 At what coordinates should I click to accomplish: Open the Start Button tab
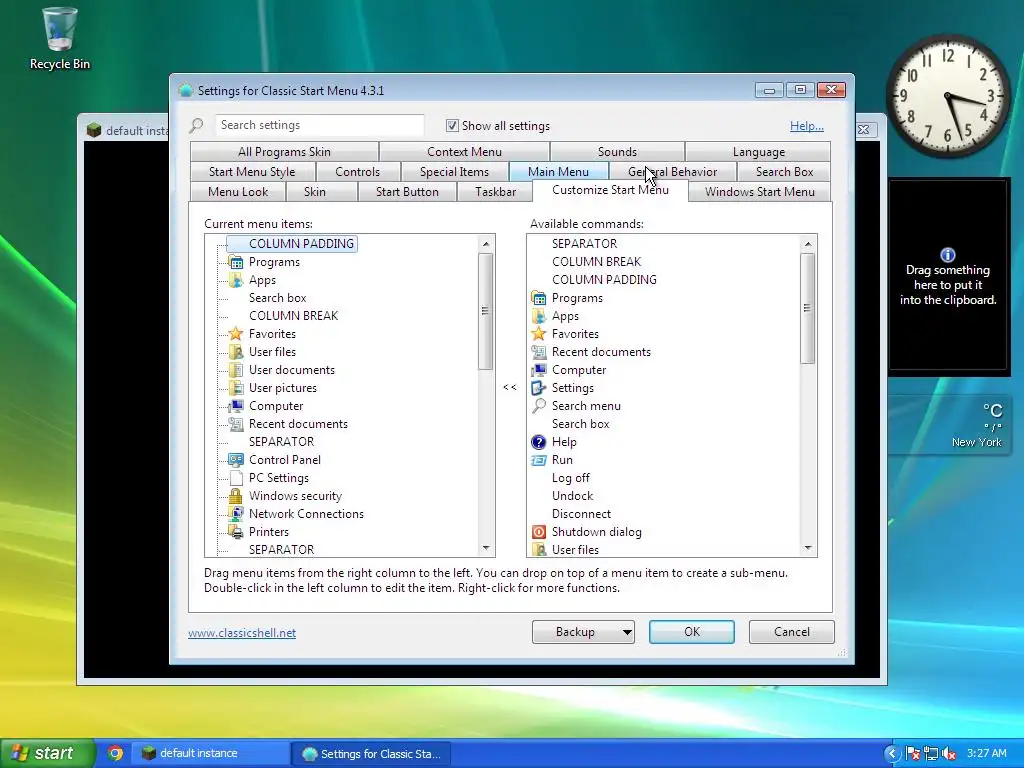point(407,192)
